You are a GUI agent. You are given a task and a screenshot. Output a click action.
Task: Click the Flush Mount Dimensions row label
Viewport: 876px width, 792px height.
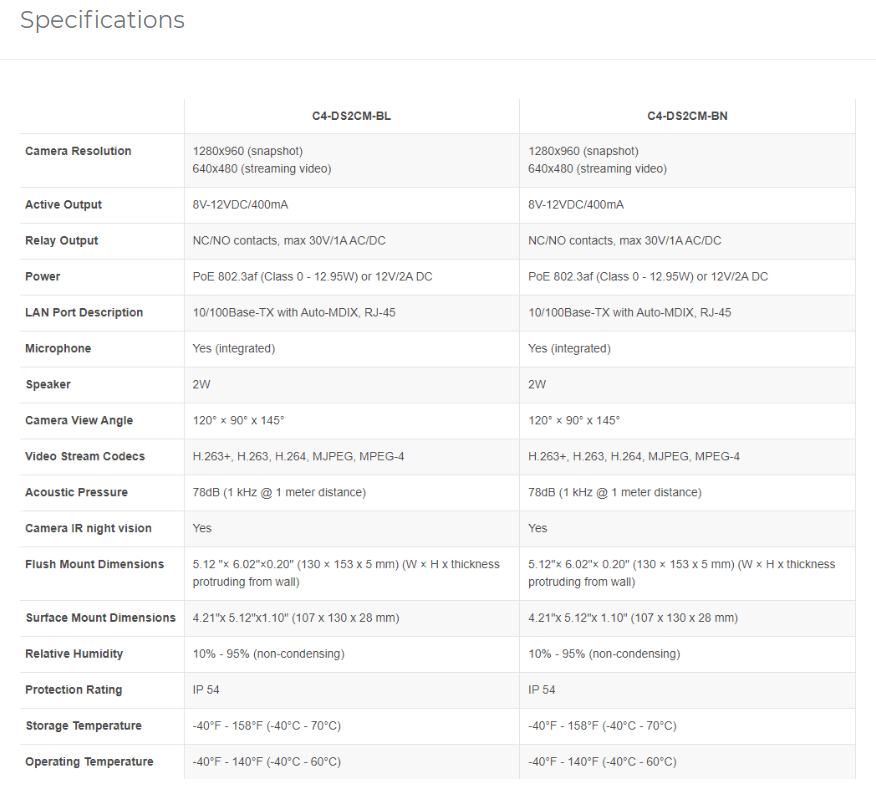(x=94, y=565)
